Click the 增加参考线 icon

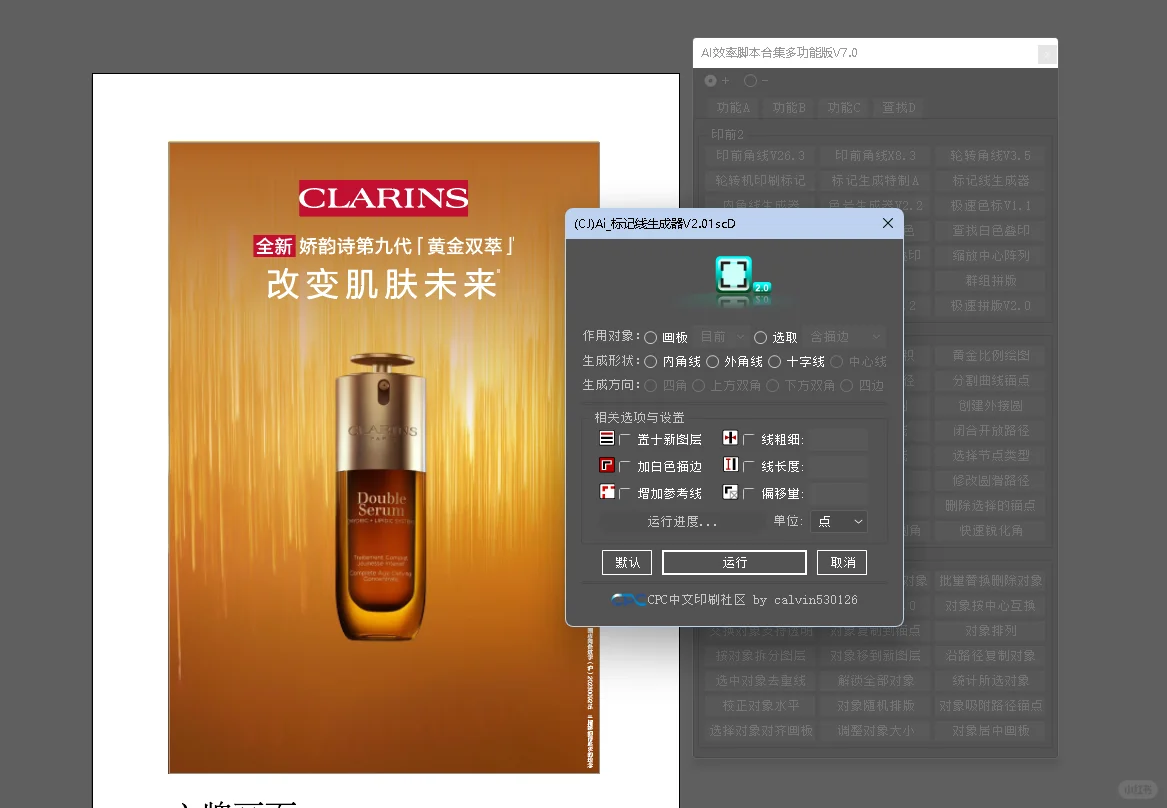click(x=608, y=491)
